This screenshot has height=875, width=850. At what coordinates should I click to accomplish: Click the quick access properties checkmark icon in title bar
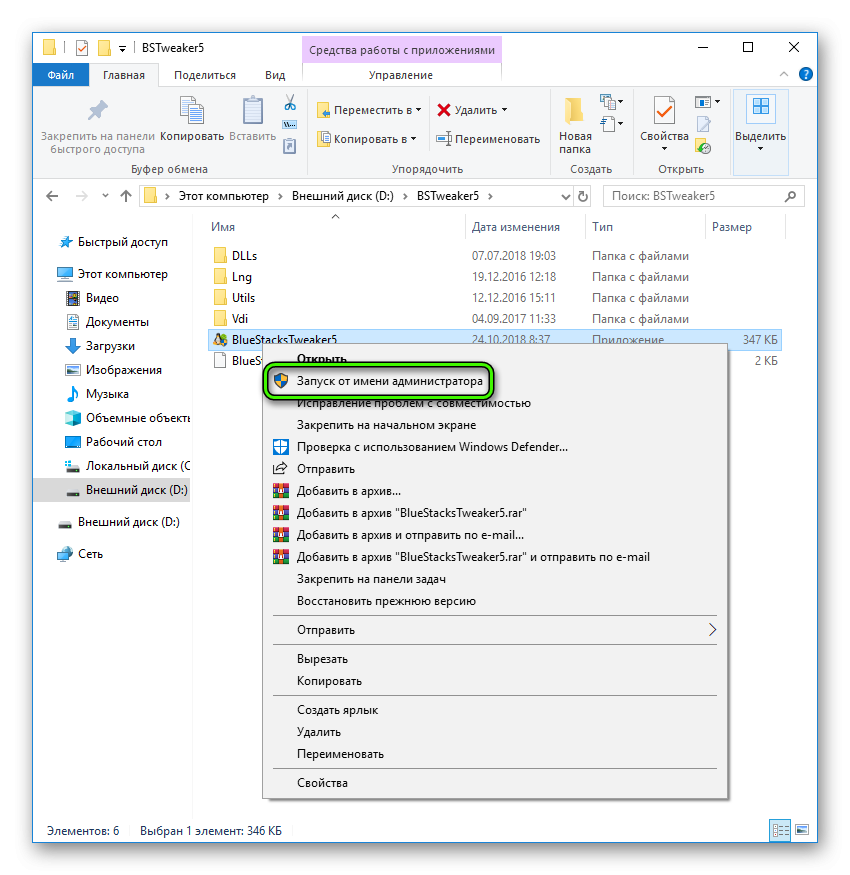point(82,48)
